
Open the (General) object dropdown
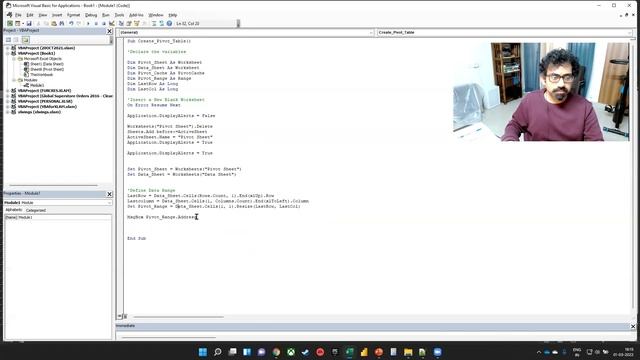(x=246, y=32)
